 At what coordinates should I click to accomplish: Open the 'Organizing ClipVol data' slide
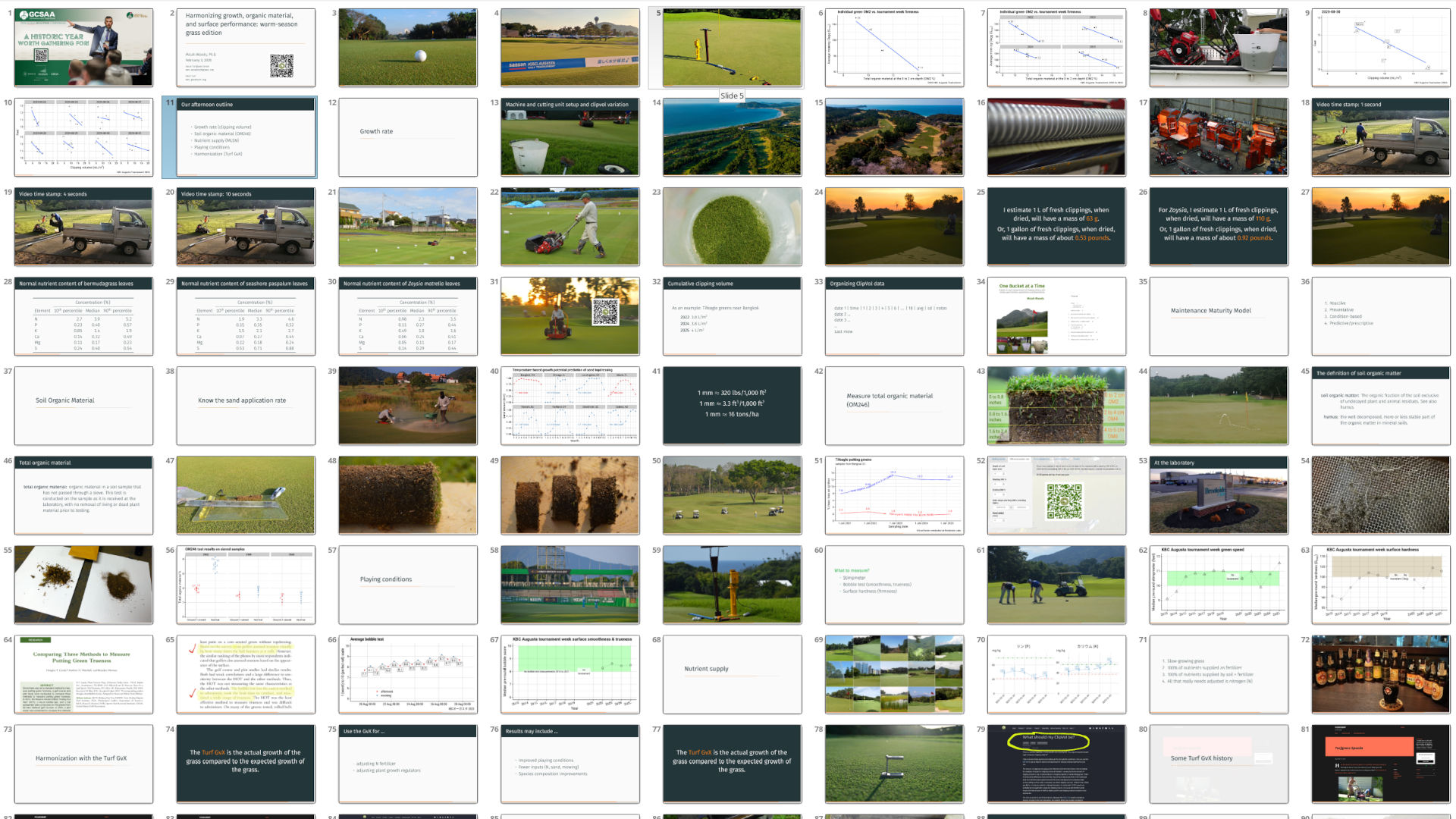click(893, 315)
